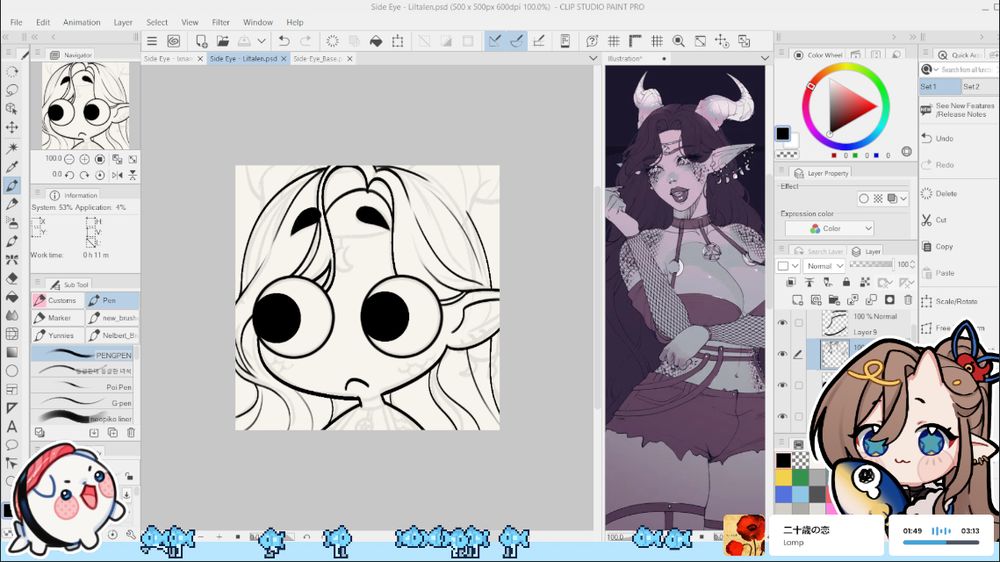Open the layer palette color dropdown
Screen dimensions: 1000x562
788,265
